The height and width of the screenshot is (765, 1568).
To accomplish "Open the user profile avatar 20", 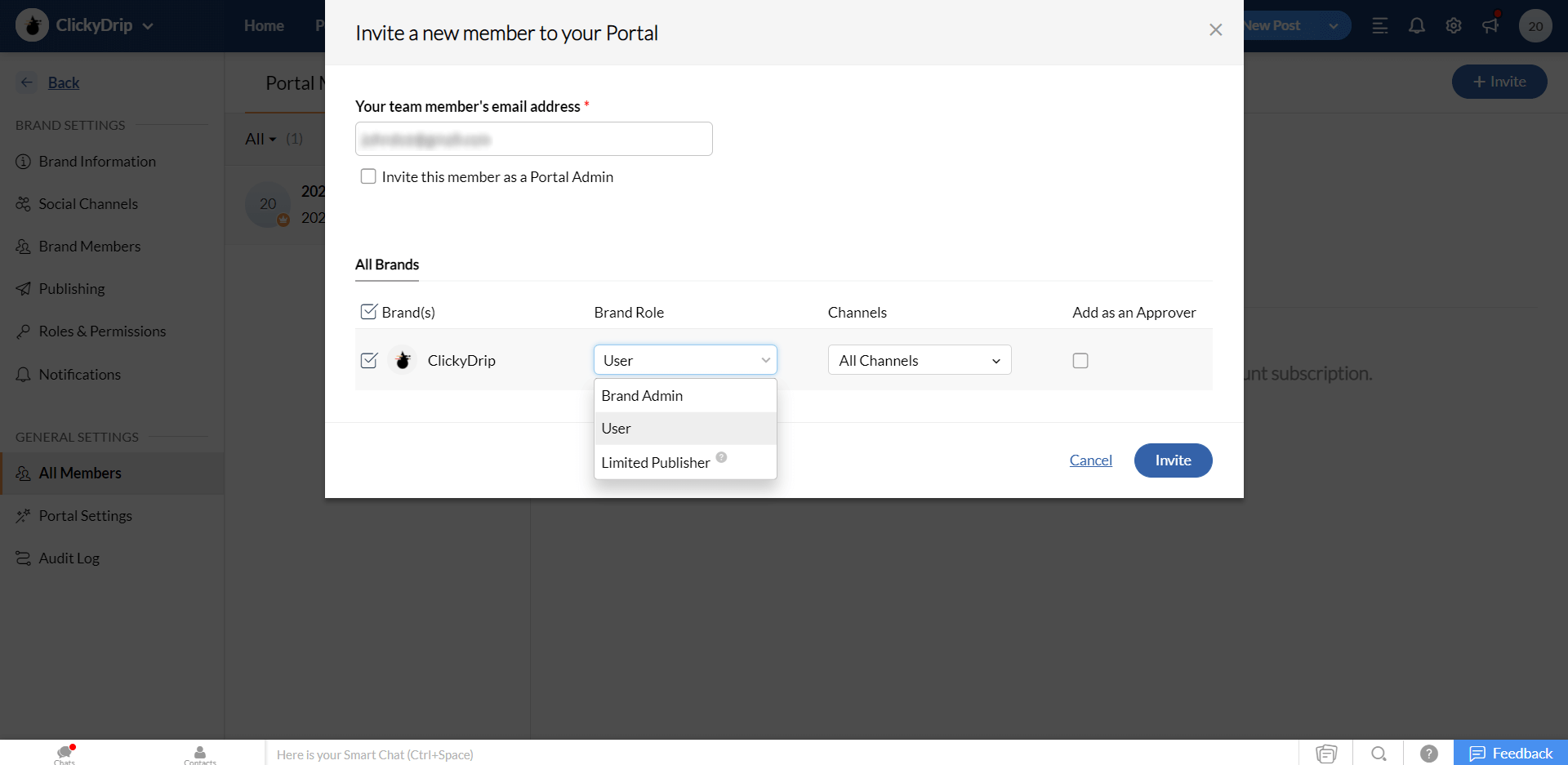I will pyautogui.click(x=1535, y=26).
